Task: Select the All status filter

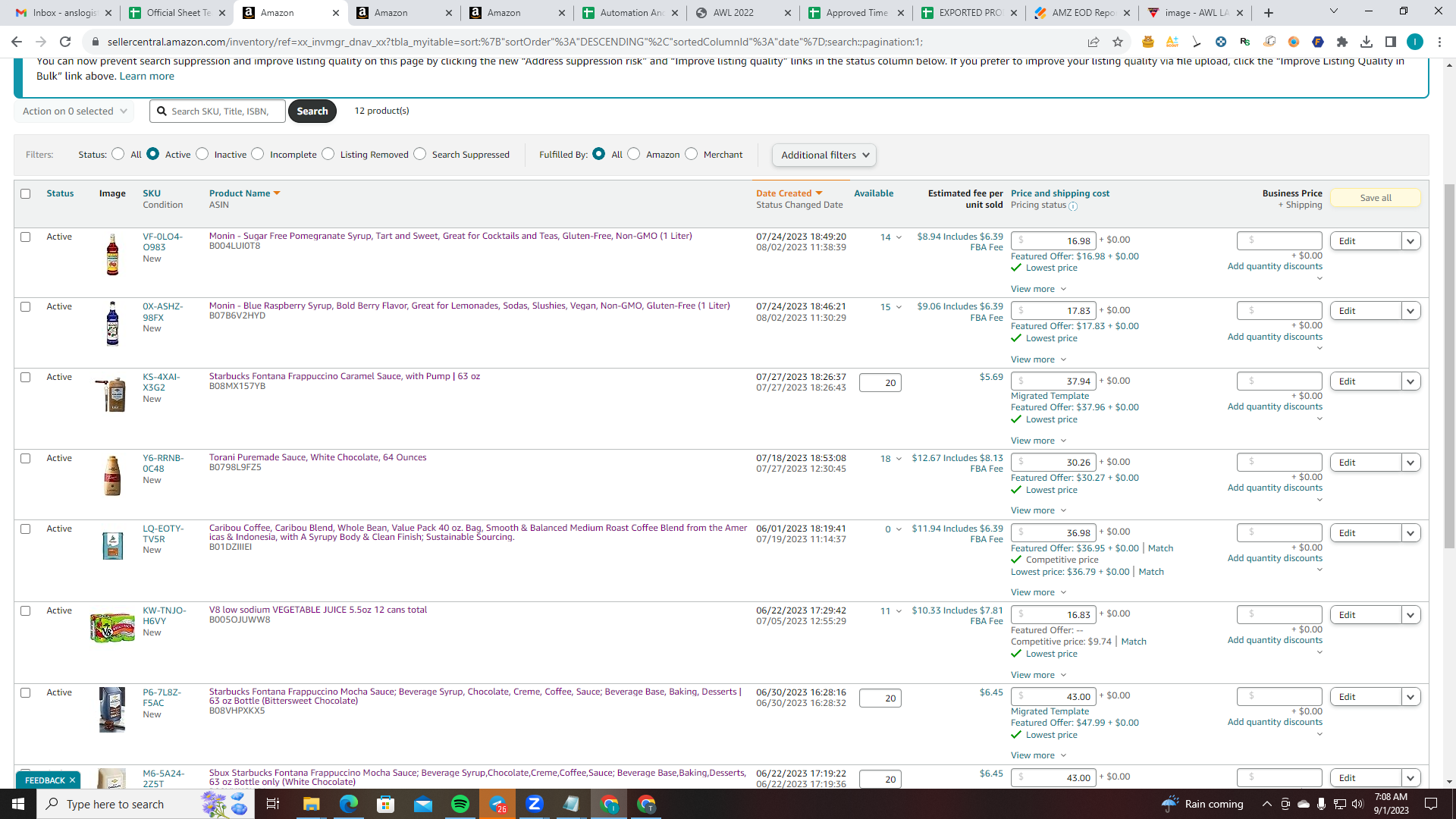Action: pos(118,154)
